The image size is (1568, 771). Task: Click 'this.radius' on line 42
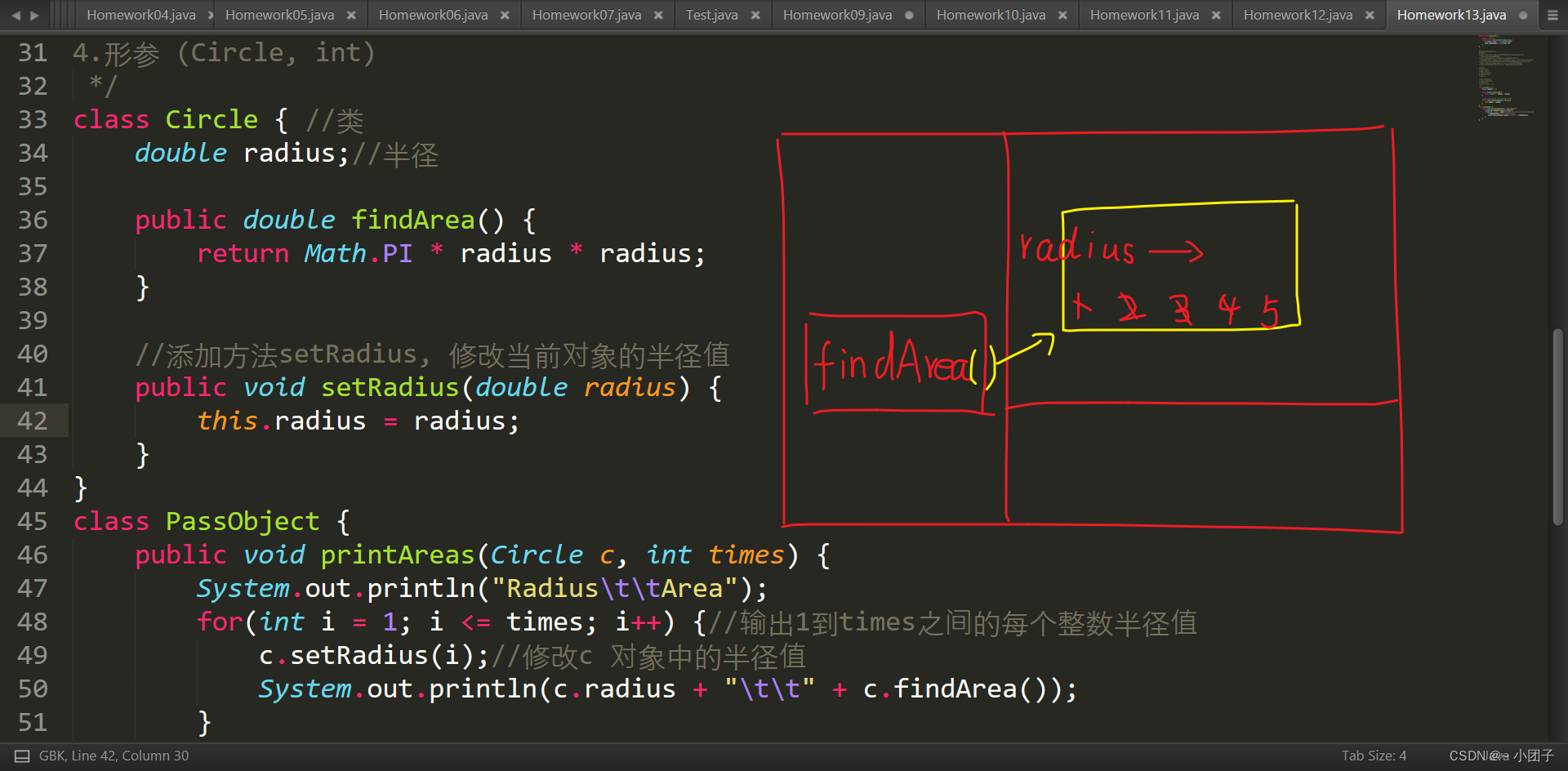282,421
